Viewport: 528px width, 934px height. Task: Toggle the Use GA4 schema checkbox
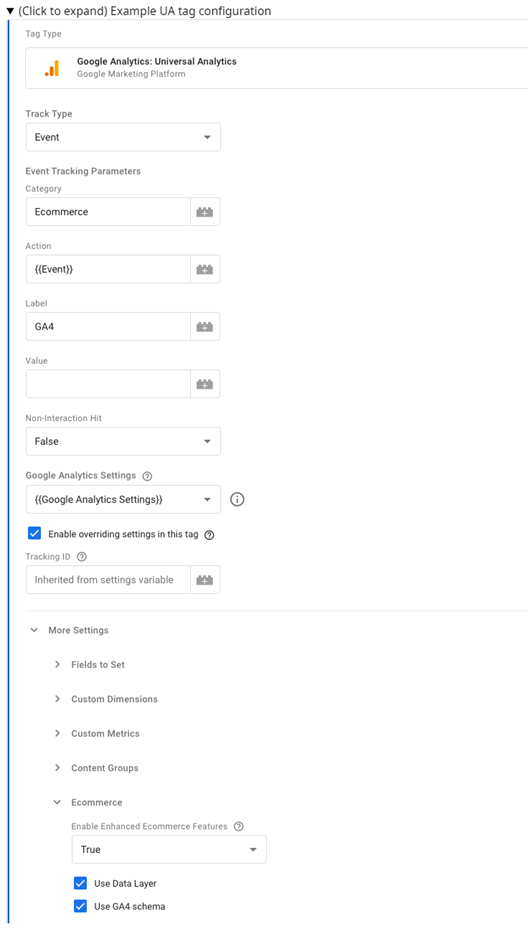(x=80, y=906)
